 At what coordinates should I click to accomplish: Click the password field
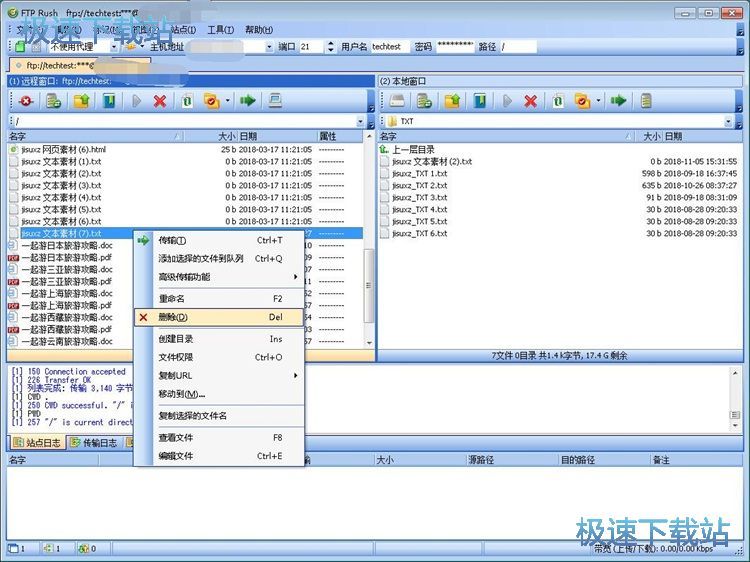(455, 47)
